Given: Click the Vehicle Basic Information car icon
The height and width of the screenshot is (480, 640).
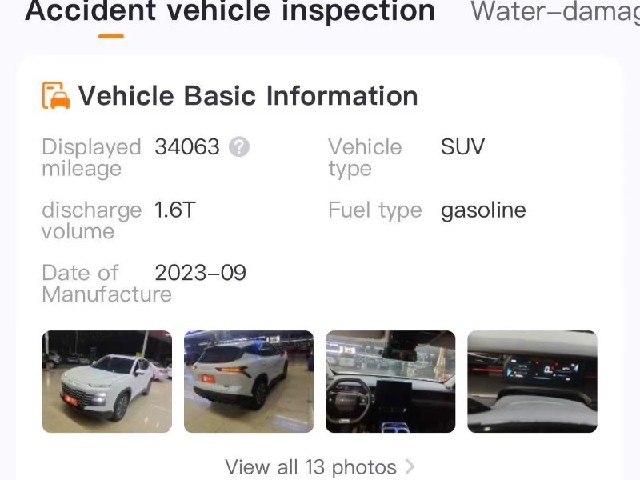Looking at the screenshot, I should (56, 96).
